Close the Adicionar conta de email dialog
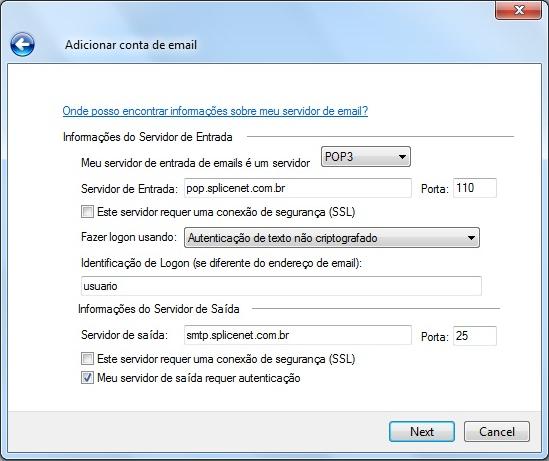 point(519,10)
